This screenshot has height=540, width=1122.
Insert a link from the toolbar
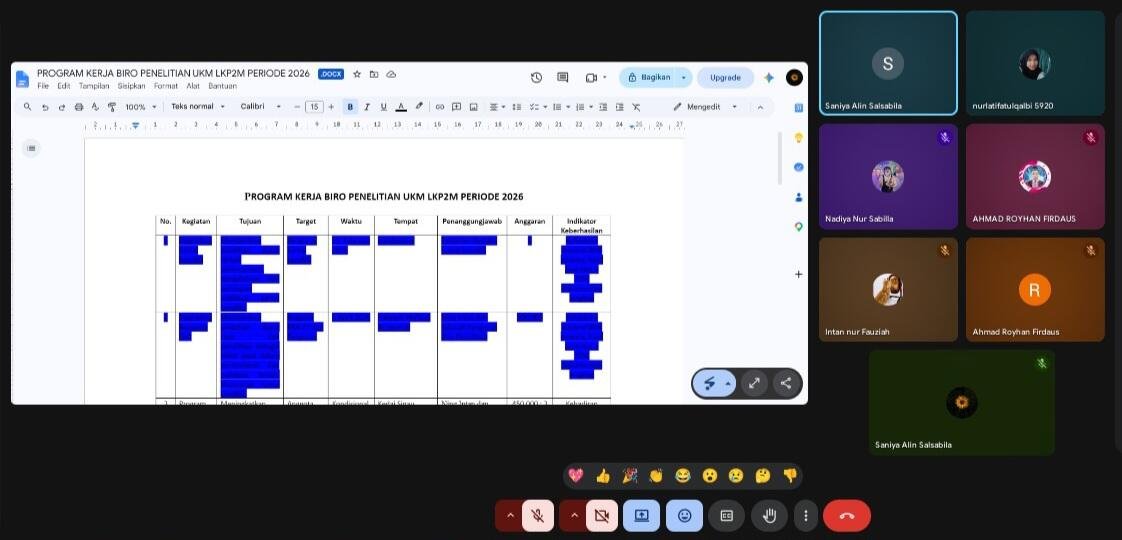(439, 107)
